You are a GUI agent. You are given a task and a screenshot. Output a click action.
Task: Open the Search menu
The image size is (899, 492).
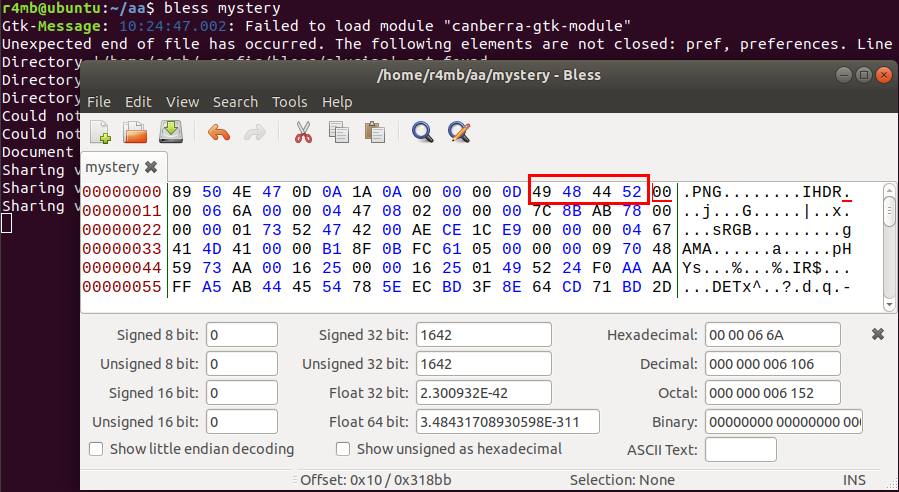pyautogui.click(x=236, y=102)
